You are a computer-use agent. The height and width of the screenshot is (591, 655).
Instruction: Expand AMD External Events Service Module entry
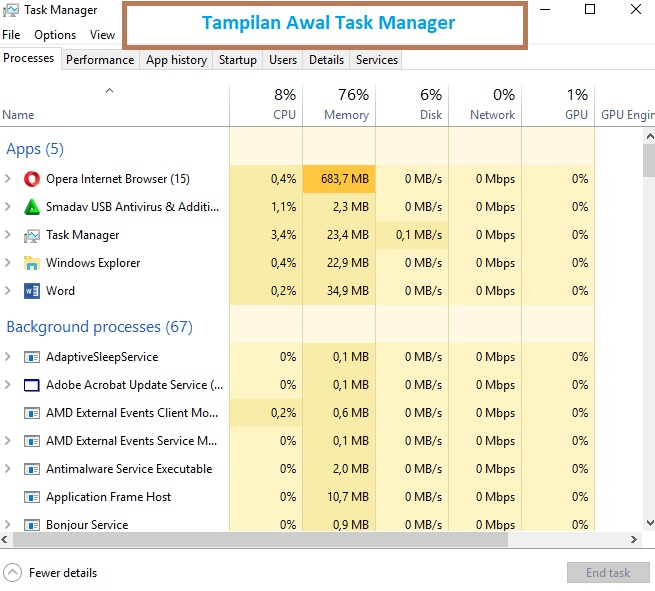coord(8,441)
